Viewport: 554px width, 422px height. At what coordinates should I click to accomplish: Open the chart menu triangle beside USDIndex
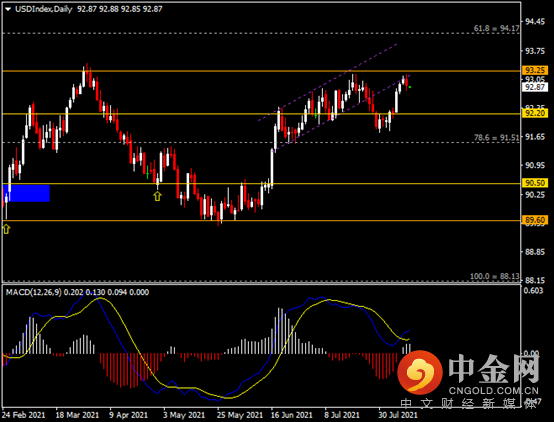(8, 9)
